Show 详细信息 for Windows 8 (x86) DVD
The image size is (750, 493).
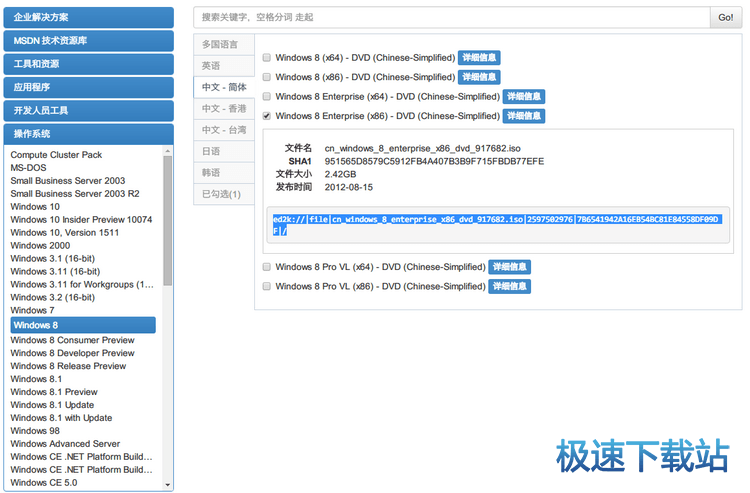[x=479, y=77]
